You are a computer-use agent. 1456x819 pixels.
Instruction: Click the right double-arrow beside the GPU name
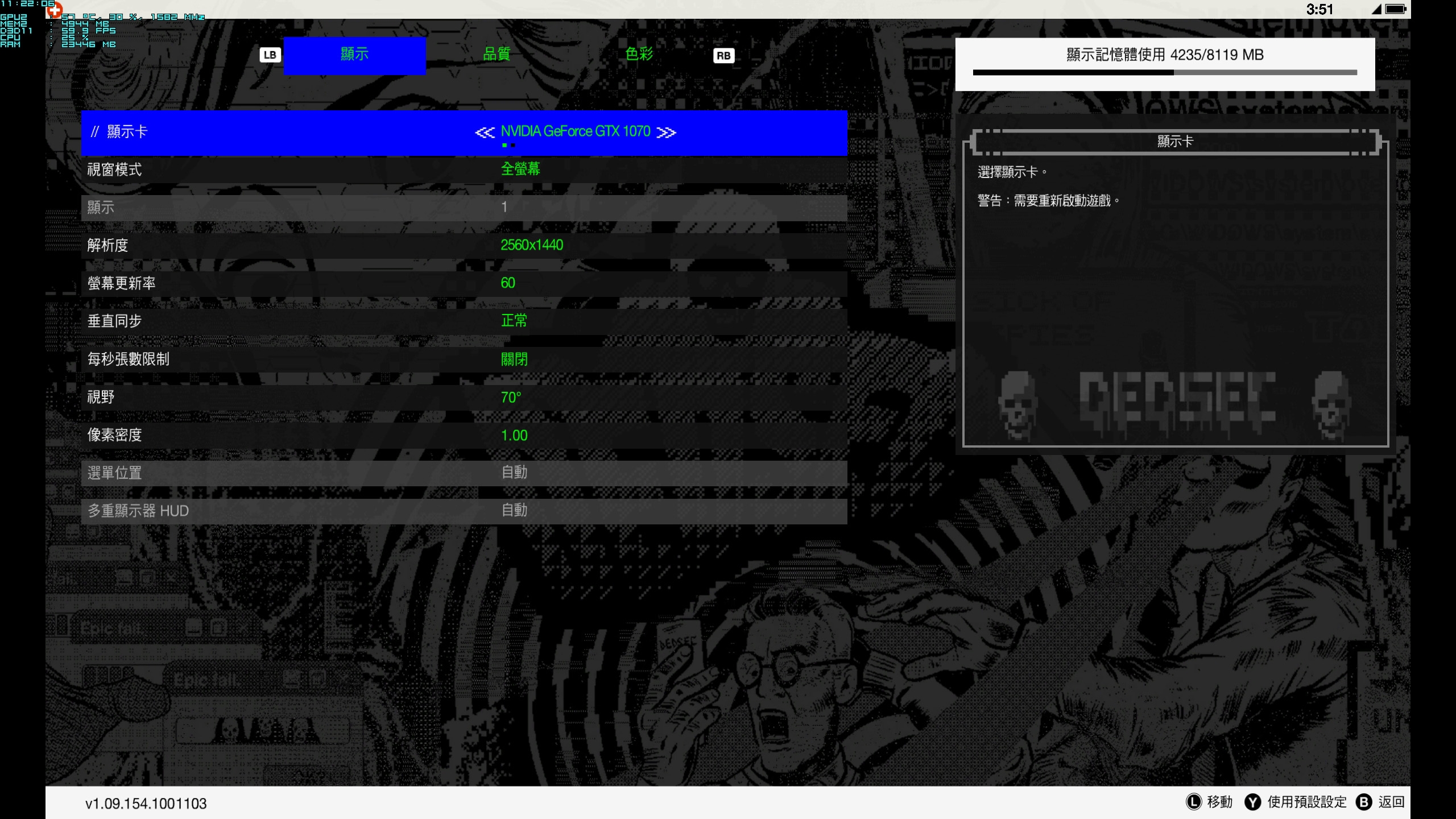[x=666, y=133]
